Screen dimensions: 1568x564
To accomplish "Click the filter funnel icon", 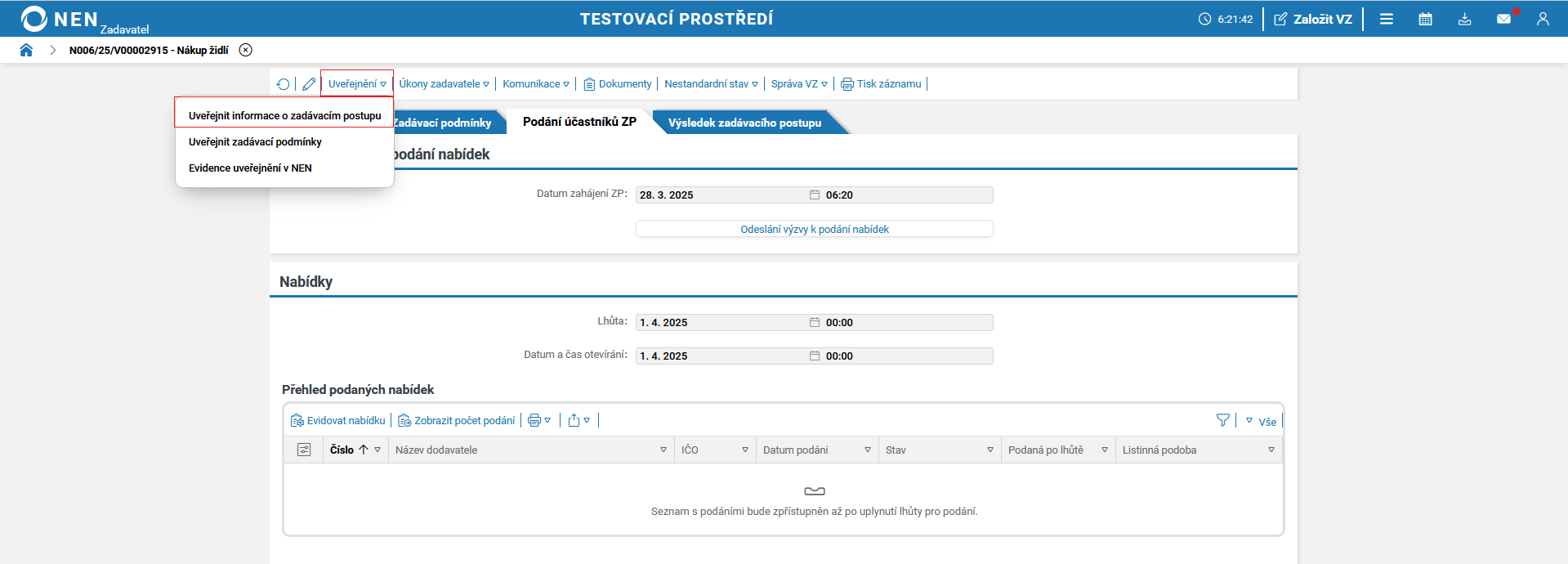I will [x=1222, y=420].
